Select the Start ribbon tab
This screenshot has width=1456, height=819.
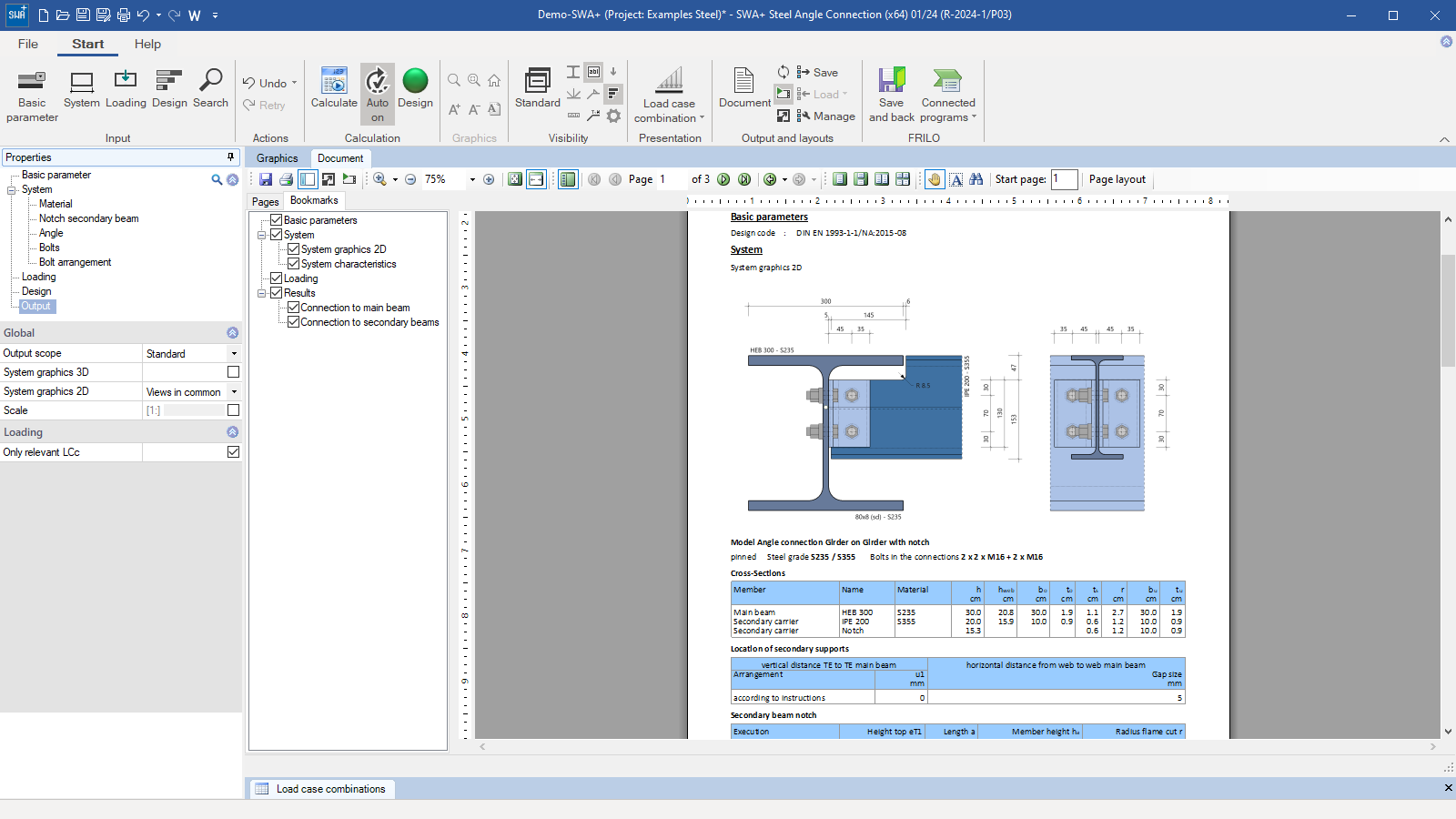[88, 44]
